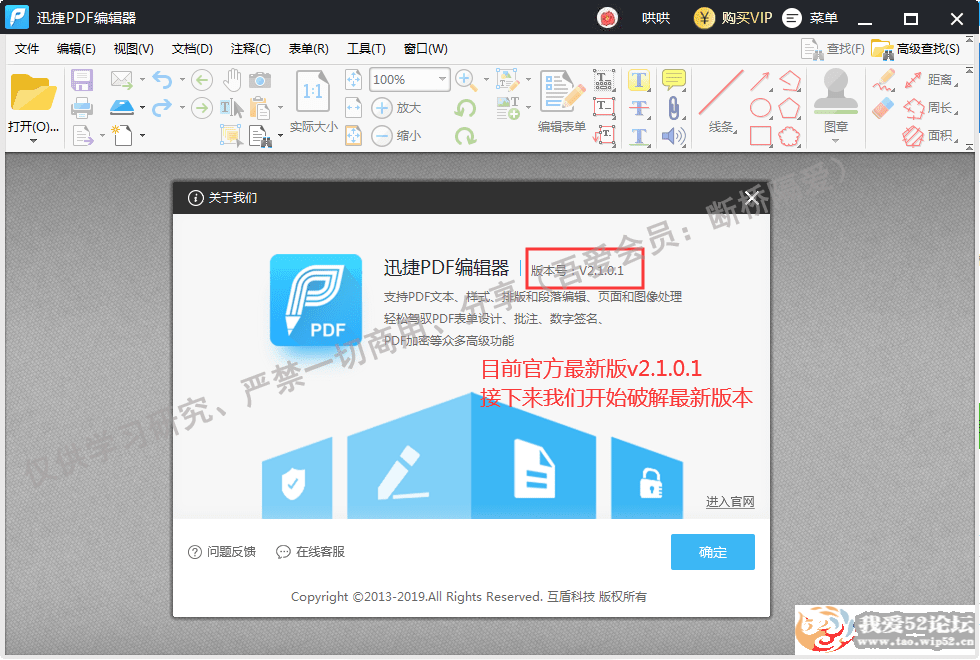
Task: Click the 确定 button in the dialog
Action: [x=712, y=552]
